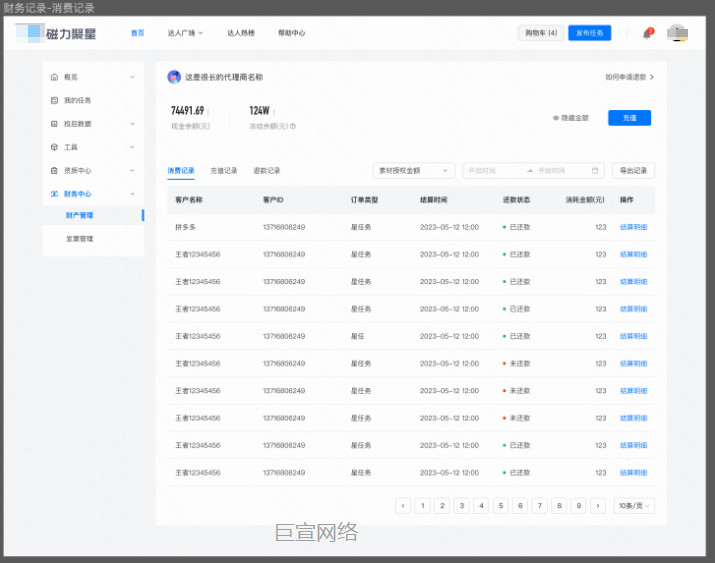Click the agent avatar beside 这是很长的代理商名称
715x563 pixels.
click(174, 77)
